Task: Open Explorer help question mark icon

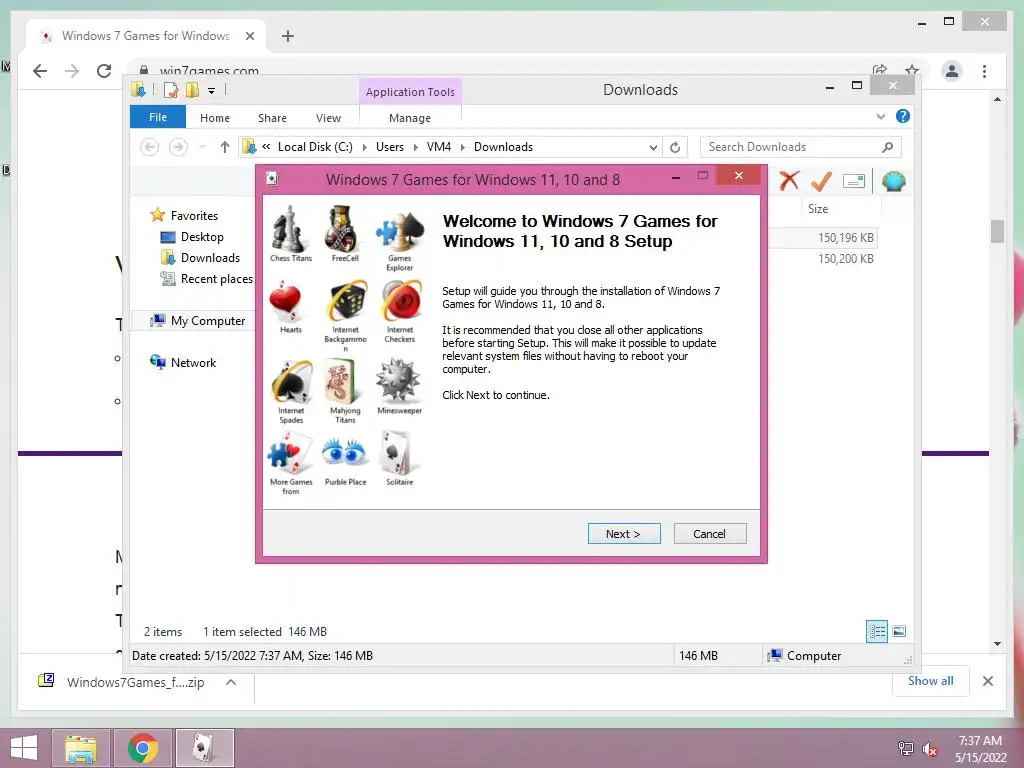Action: pos(903,116)
